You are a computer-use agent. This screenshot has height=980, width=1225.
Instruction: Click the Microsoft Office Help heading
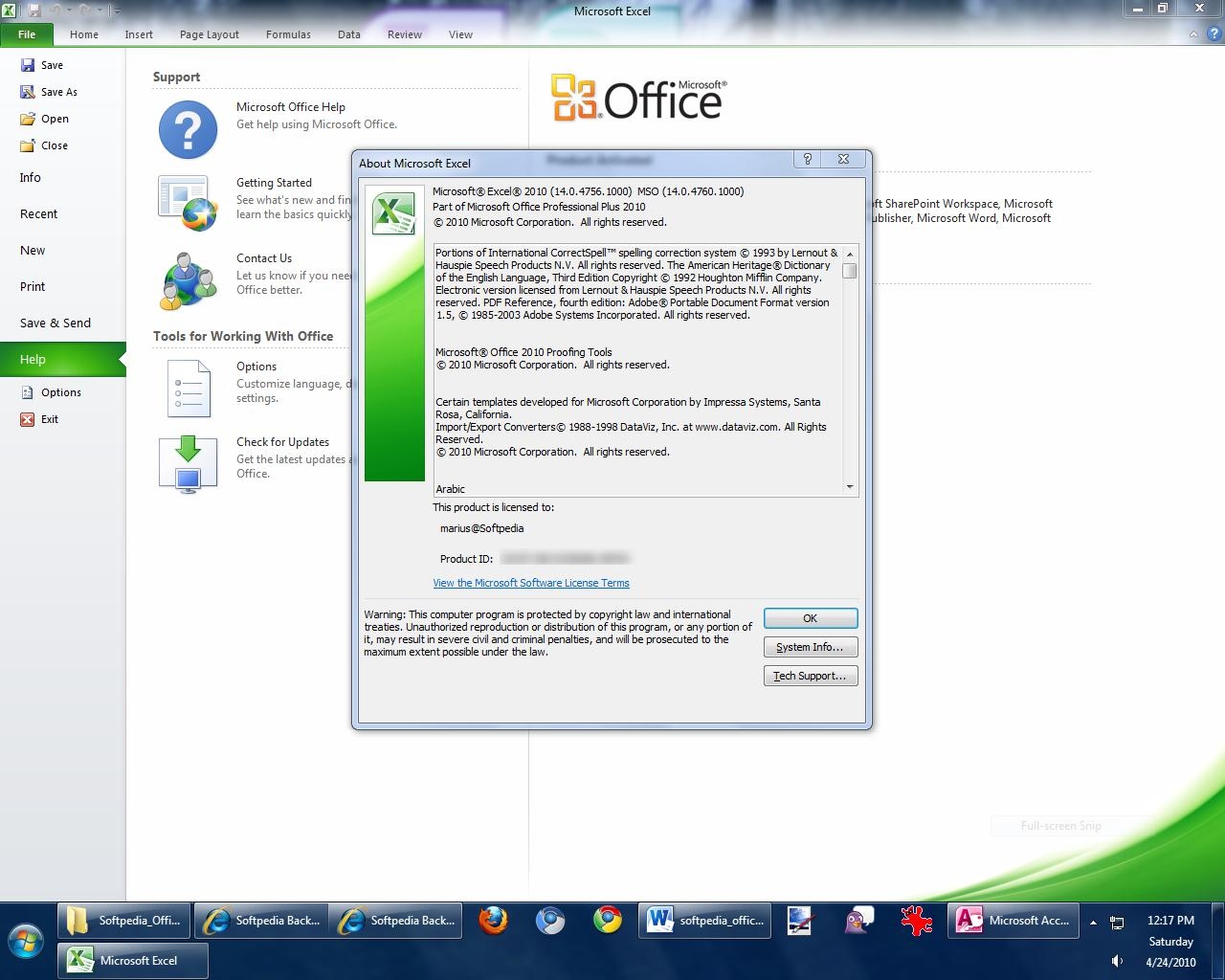[x=291, y=107]
